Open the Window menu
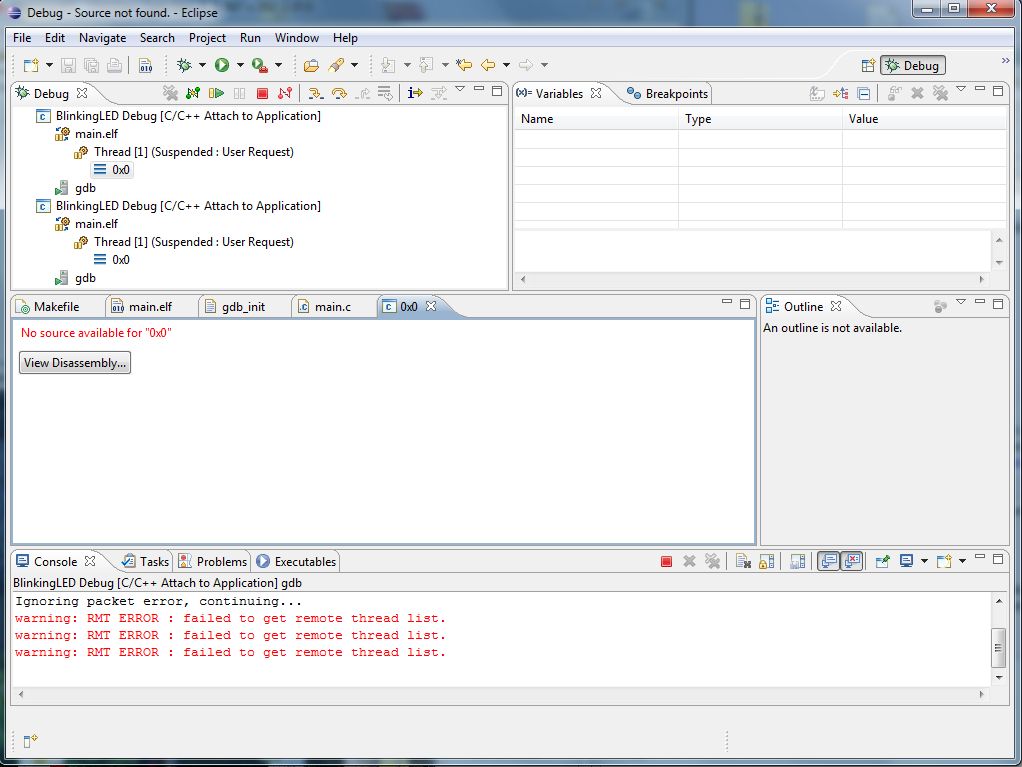This screenshot has height=767, width=1022. (x=297, y=38)
